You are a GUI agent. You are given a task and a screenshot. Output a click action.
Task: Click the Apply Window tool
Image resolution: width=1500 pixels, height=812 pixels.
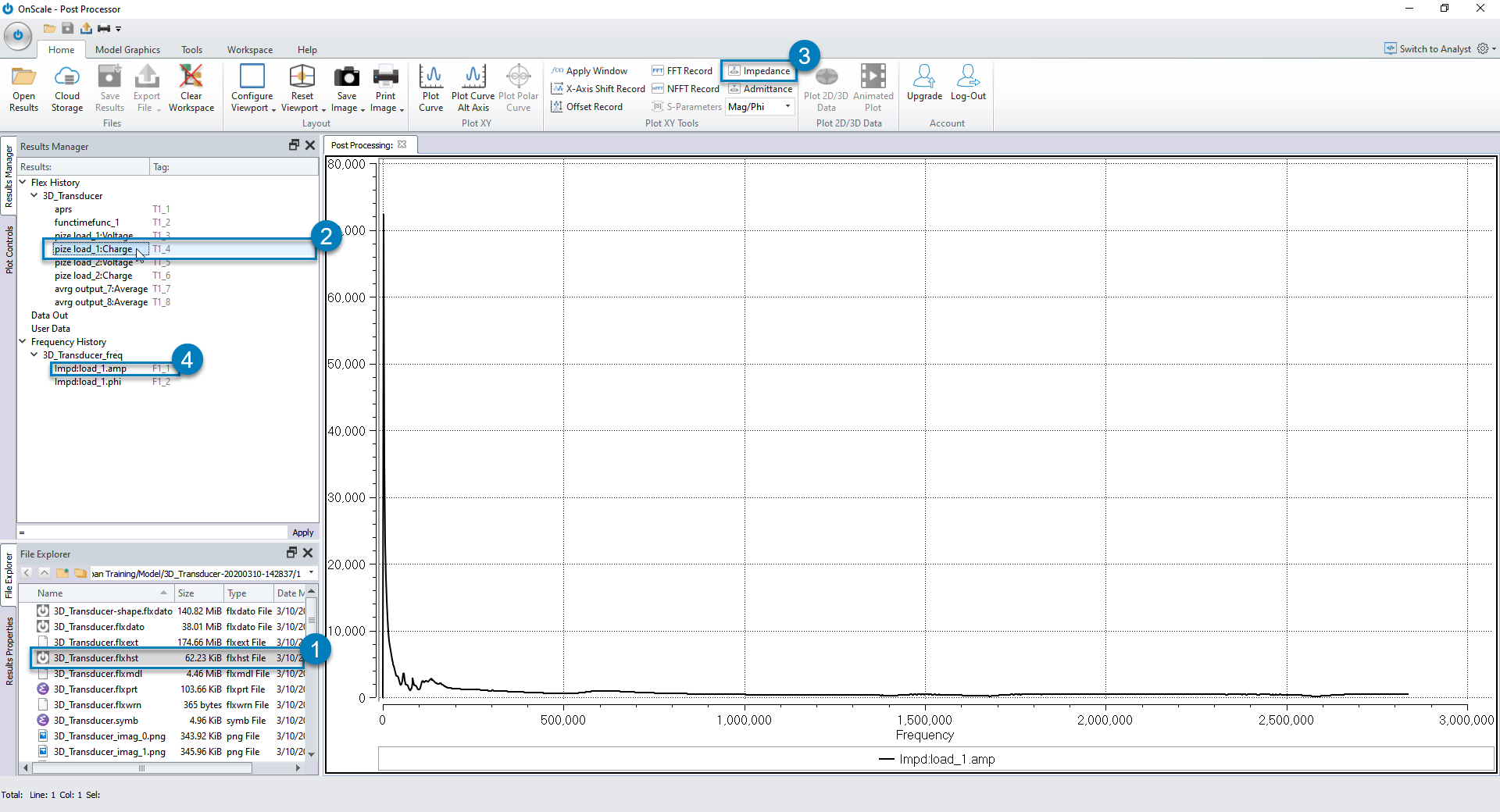pyautogui.click(x=589, y=71)
